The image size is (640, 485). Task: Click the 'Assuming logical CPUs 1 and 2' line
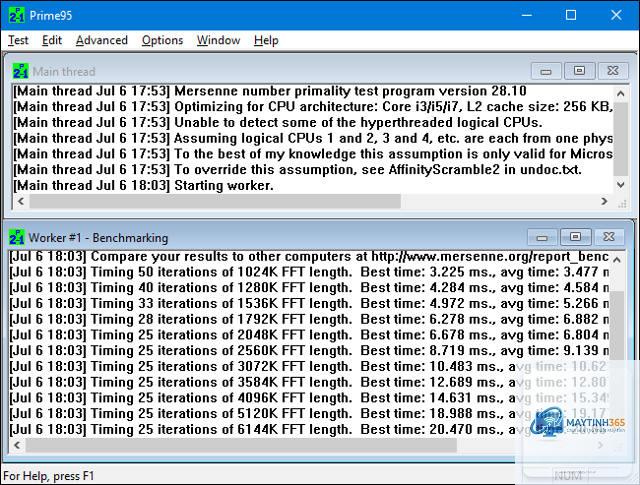pos(313,138)
